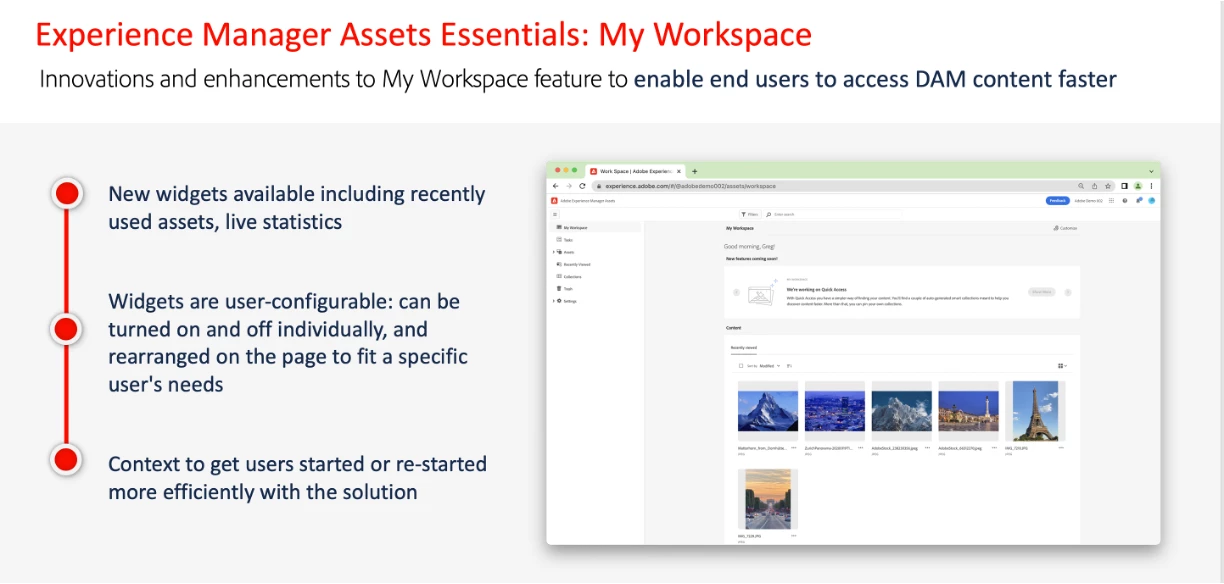Viewport: 1224px width, 584px height.
Task: Expand the Settings tree arrow
Action: [553, 301]
